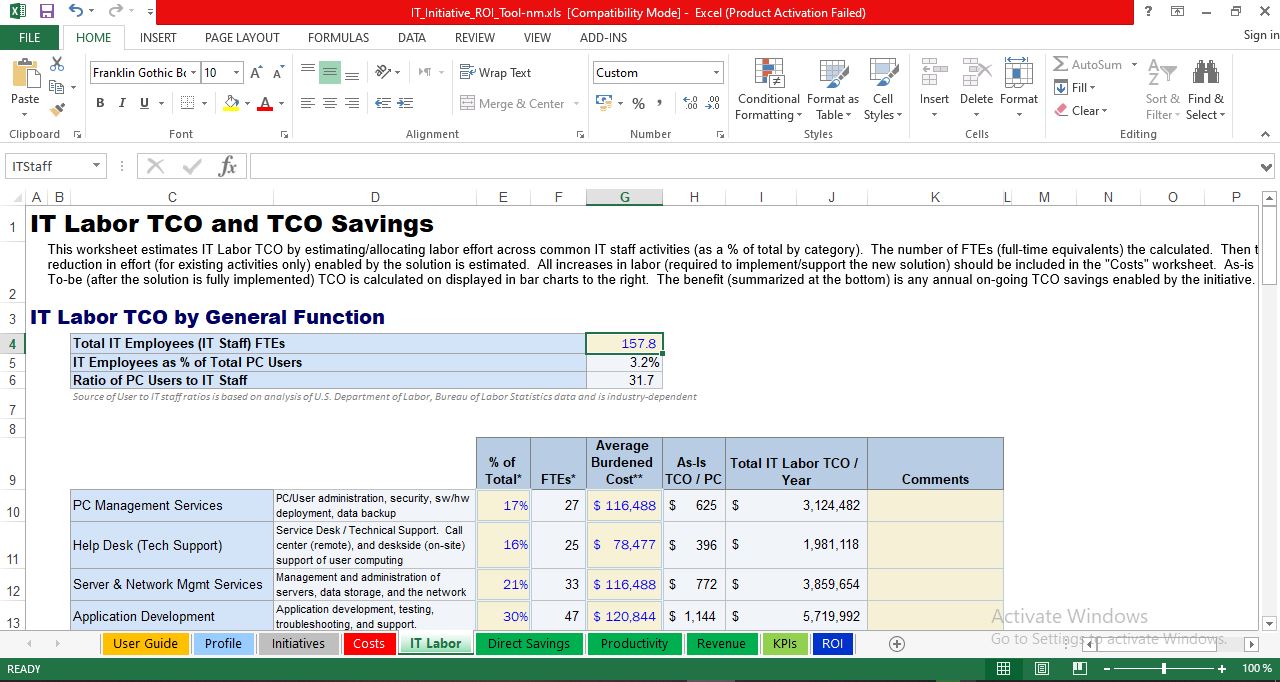
Task: Open the Merge & Center dropdown arrow
Action: (575, 103)
